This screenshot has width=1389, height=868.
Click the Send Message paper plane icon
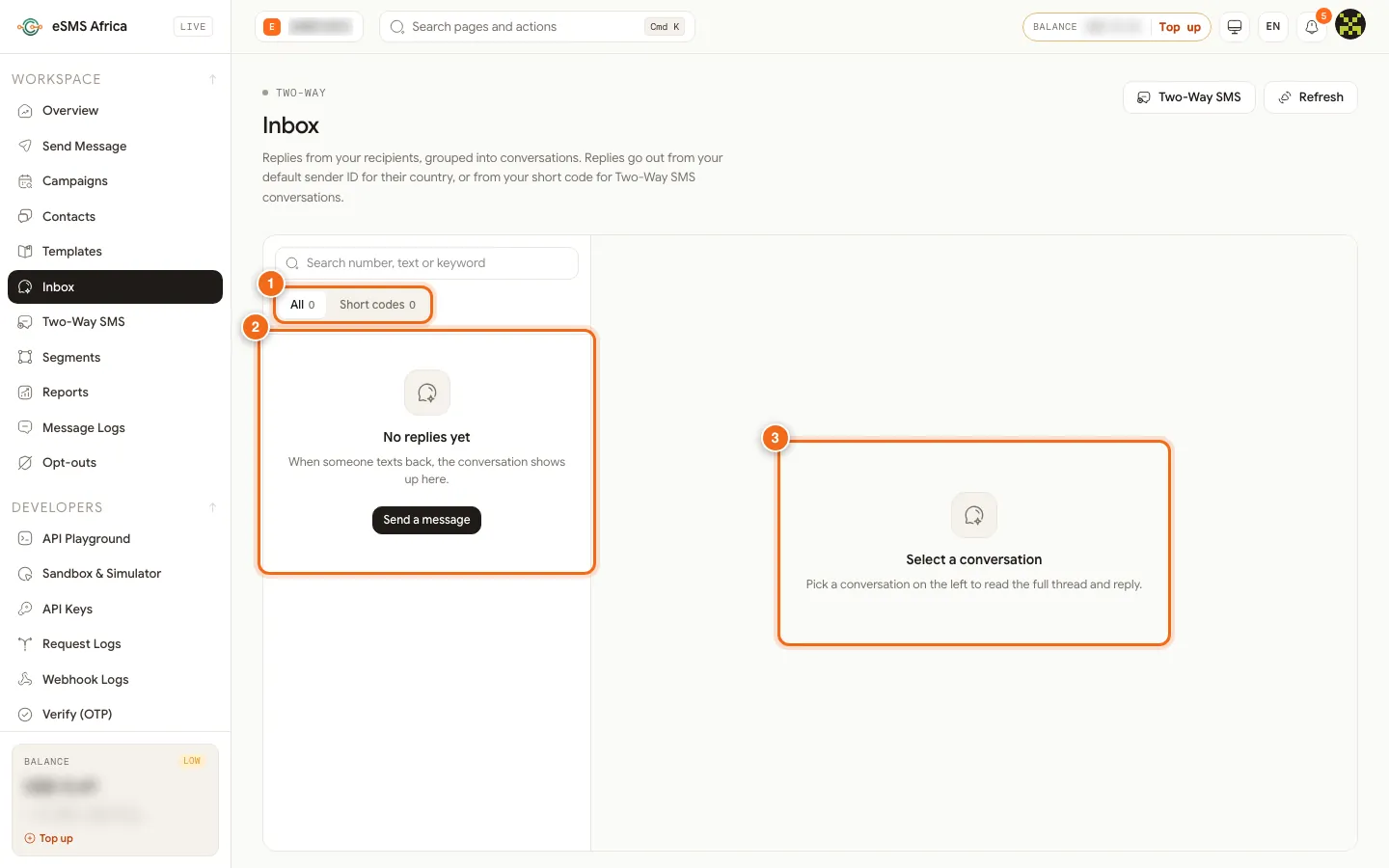tap(25, 147)
